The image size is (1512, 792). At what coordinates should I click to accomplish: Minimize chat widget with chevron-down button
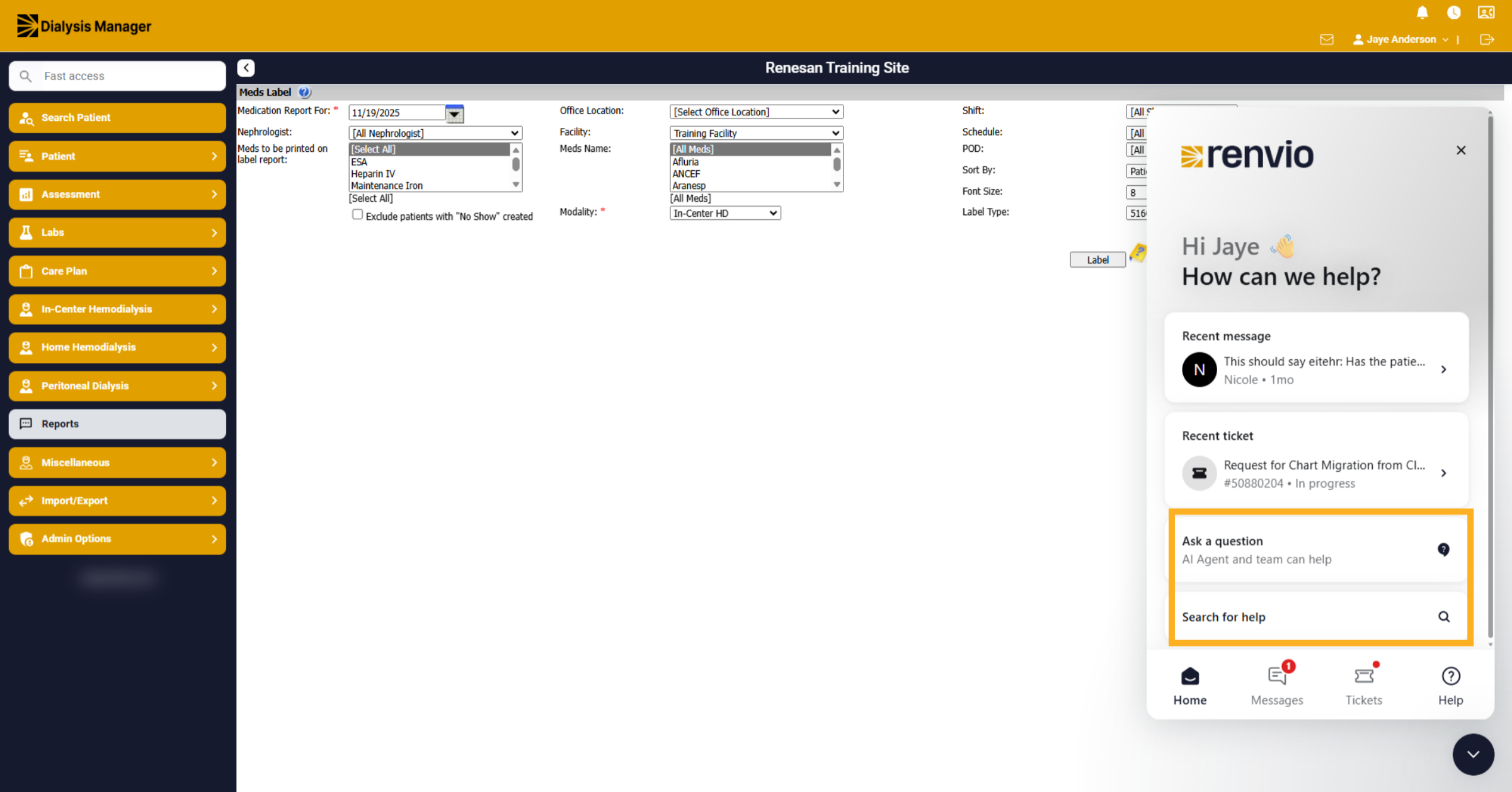[1473, 754]
